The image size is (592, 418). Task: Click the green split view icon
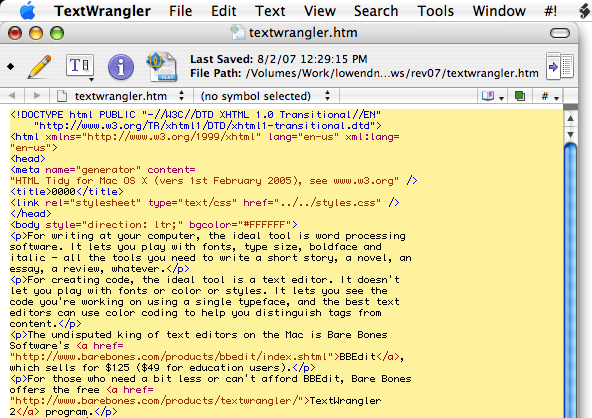pos(520,96)
